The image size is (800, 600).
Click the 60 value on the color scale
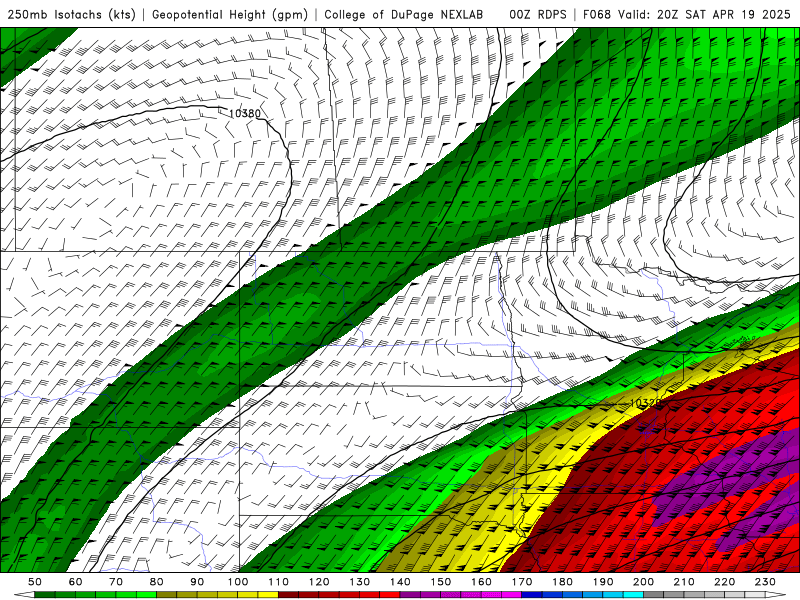[x=75, y=582]
